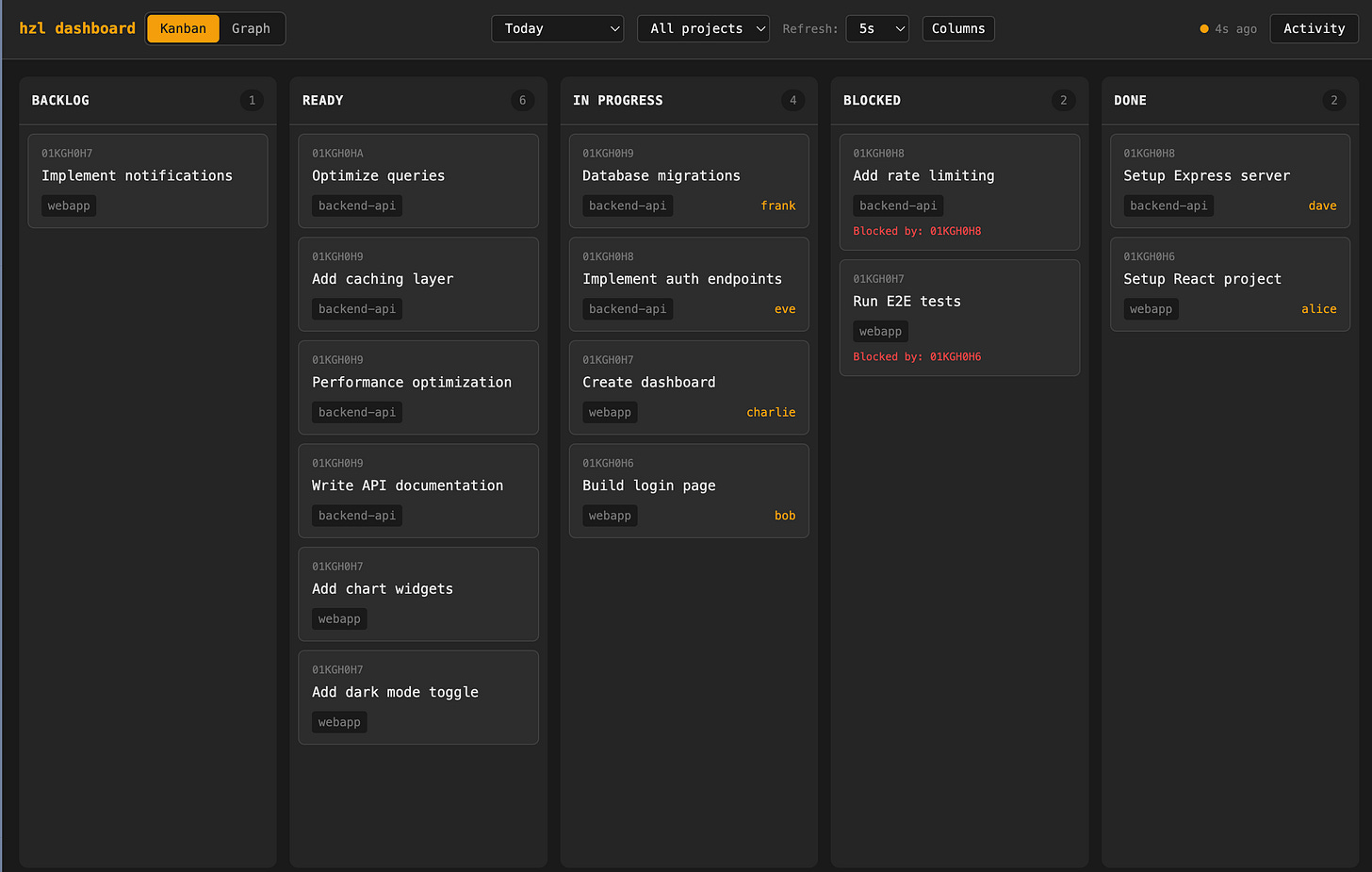Click assignee charlie on Create dashboard

[x=771, y=412]
